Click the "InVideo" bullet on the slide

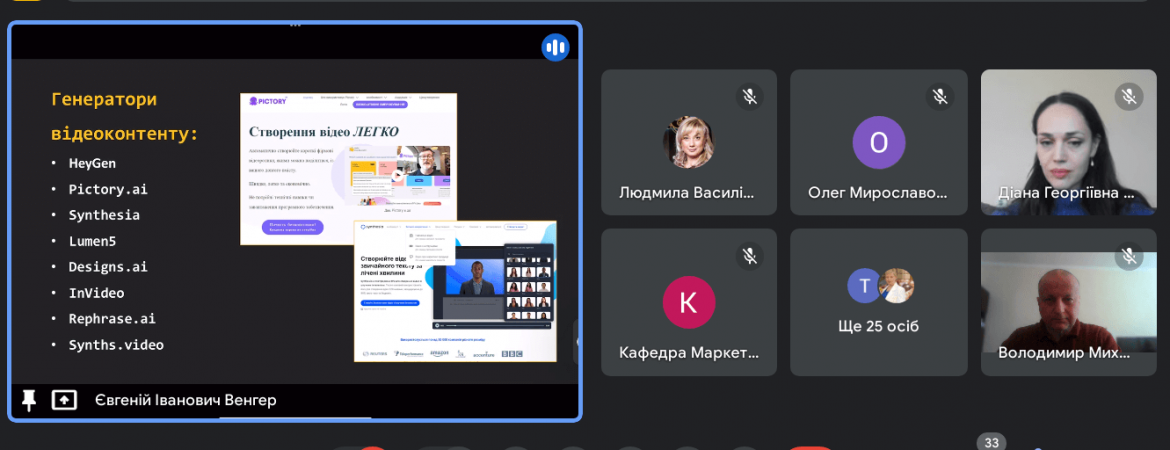tap(96, 293)
